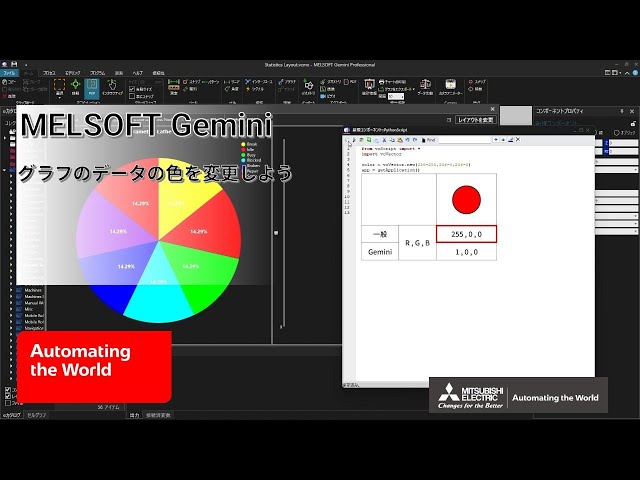Select the Misc row in the catalog tree

pyautogui.click(x=29, y=309)
